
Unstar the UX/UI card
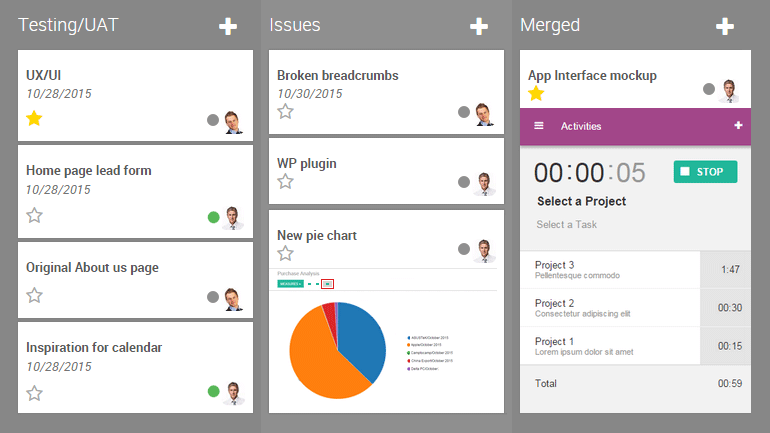(x=35, y=119)
